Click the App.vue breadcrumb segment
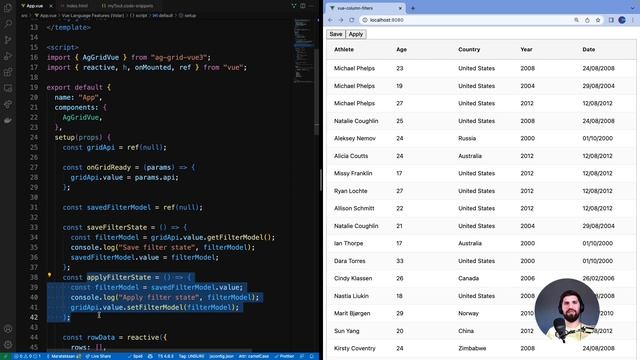This screenshot has width=640, height=360. [45, 16]
